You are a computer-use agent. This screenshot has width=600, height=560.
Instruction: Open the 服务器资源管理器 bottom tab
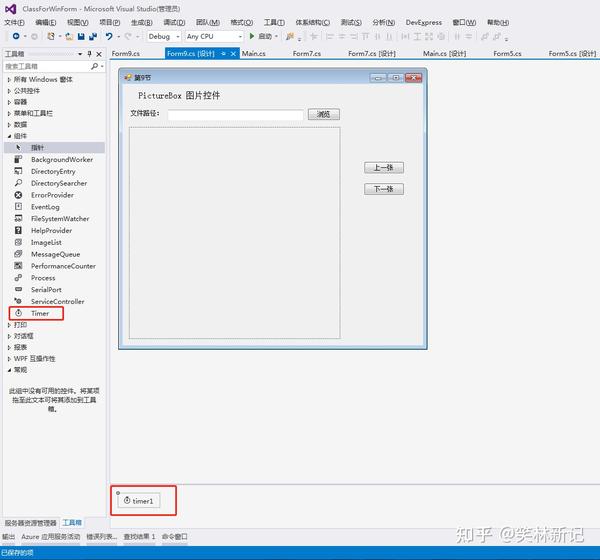tap(31, 522)
